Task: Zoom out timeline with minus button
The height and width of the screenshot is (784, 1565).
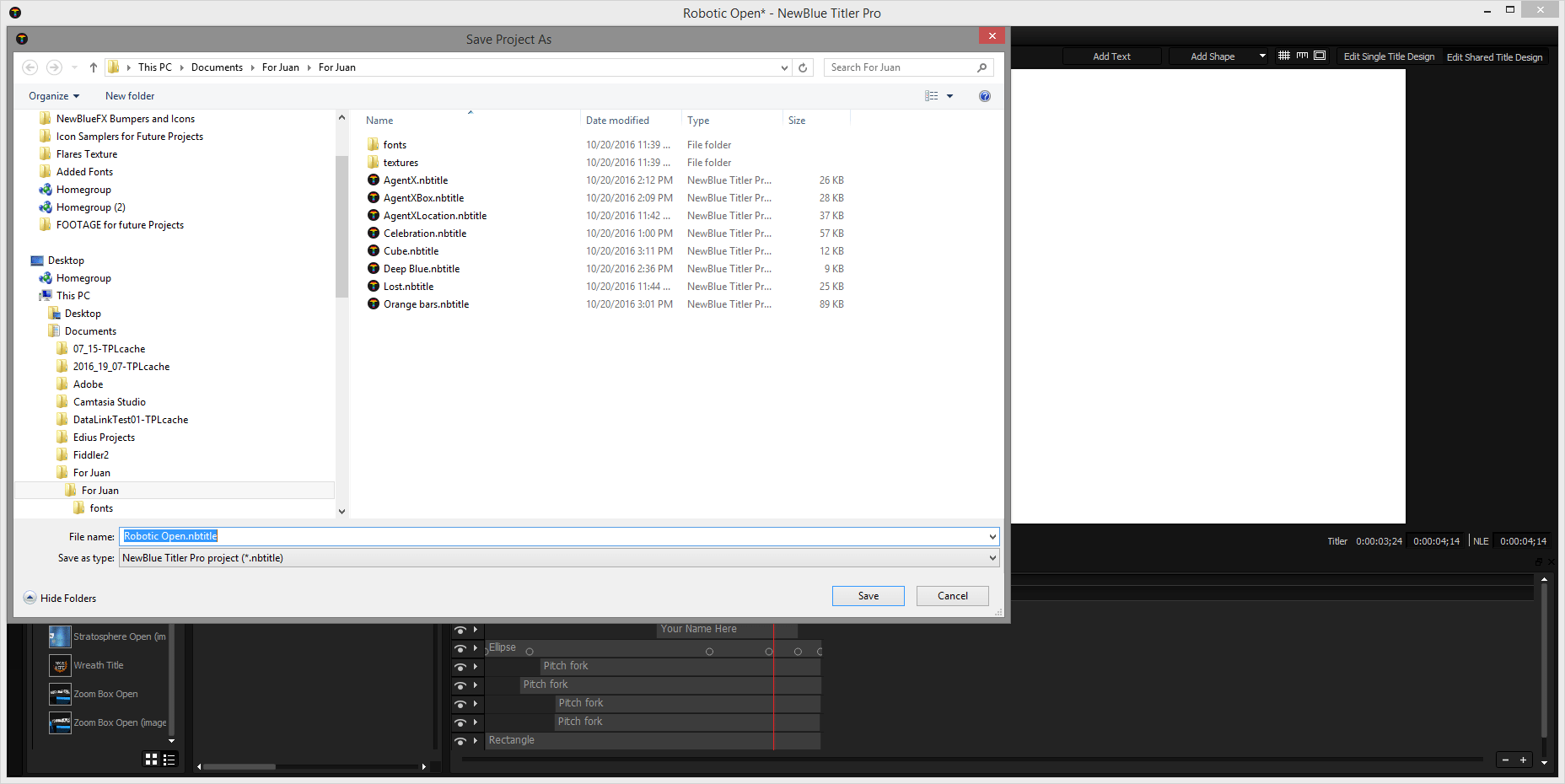Action: (x=1505, y=760)
